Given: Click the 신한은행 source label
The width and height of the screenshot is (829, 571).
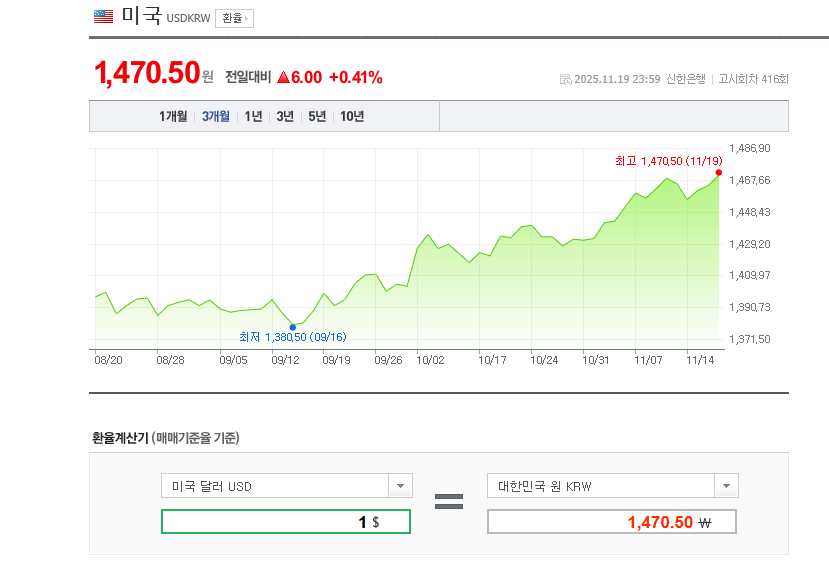Looking at the screenshot, I should 686,79.
